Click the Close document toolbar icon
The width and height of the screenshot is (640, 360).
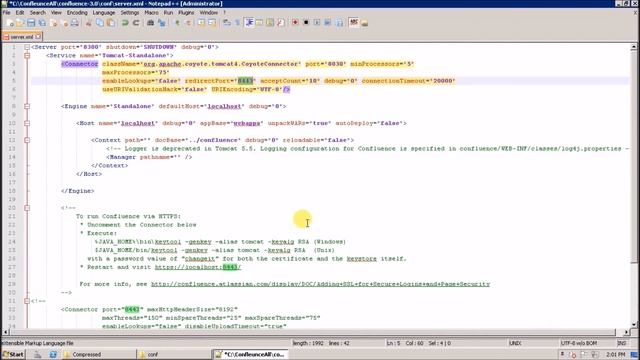tap(53, 23)
